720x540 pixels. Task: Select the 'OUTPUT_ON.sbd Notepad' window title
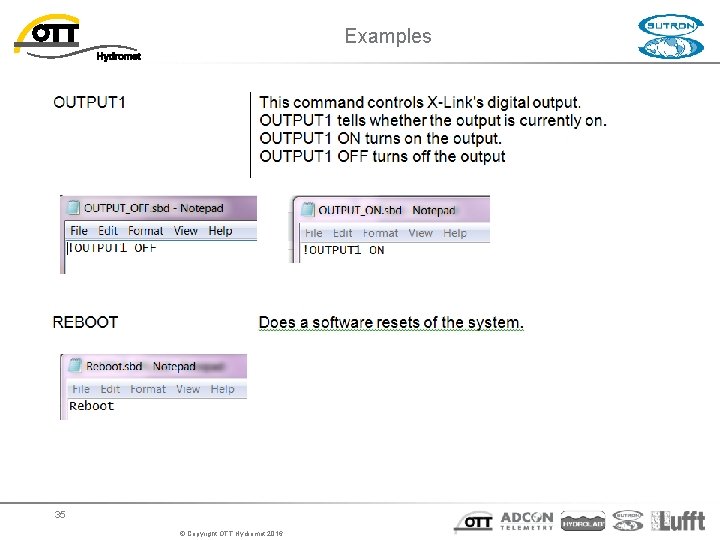[387, 210]
